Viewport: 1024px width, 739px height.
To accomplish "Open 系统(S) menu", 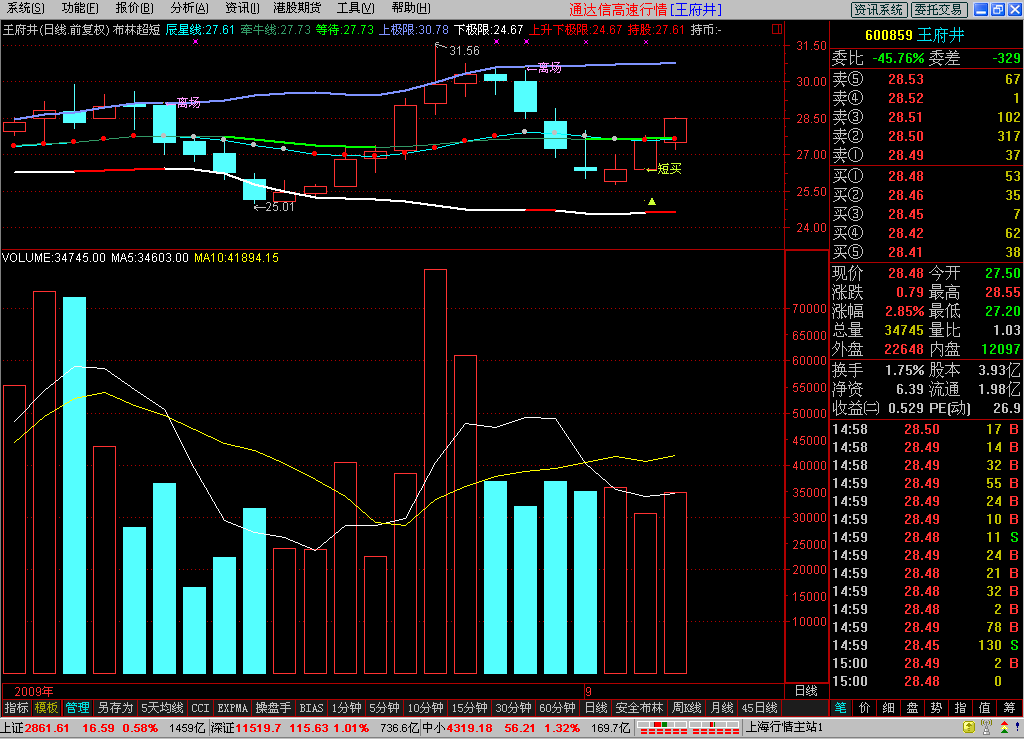I will click(x=26, y=8).
